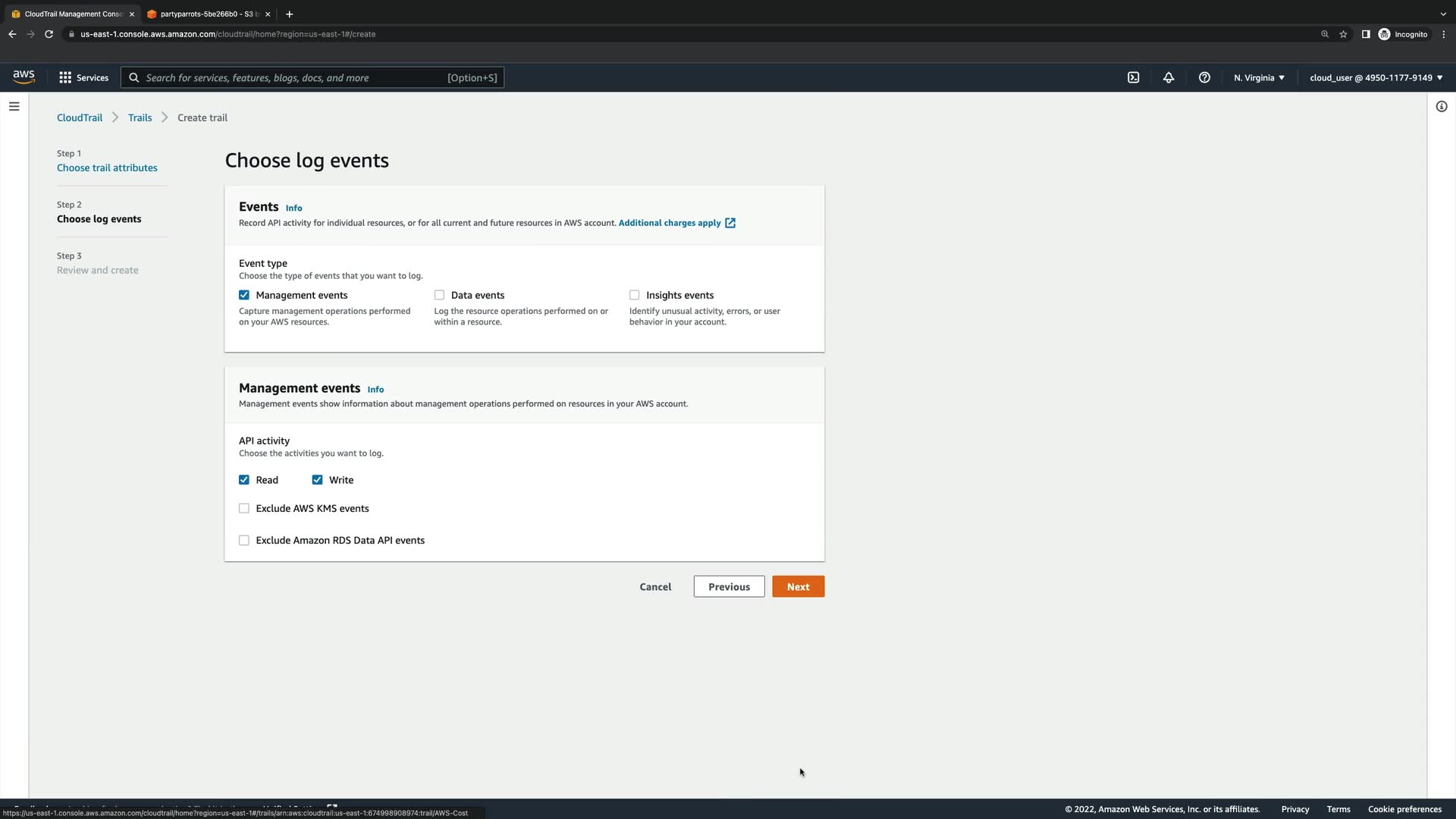Open the Services grid menu icon
The width and height of the screenshot is (1456, 819).
tap(65, 77)
